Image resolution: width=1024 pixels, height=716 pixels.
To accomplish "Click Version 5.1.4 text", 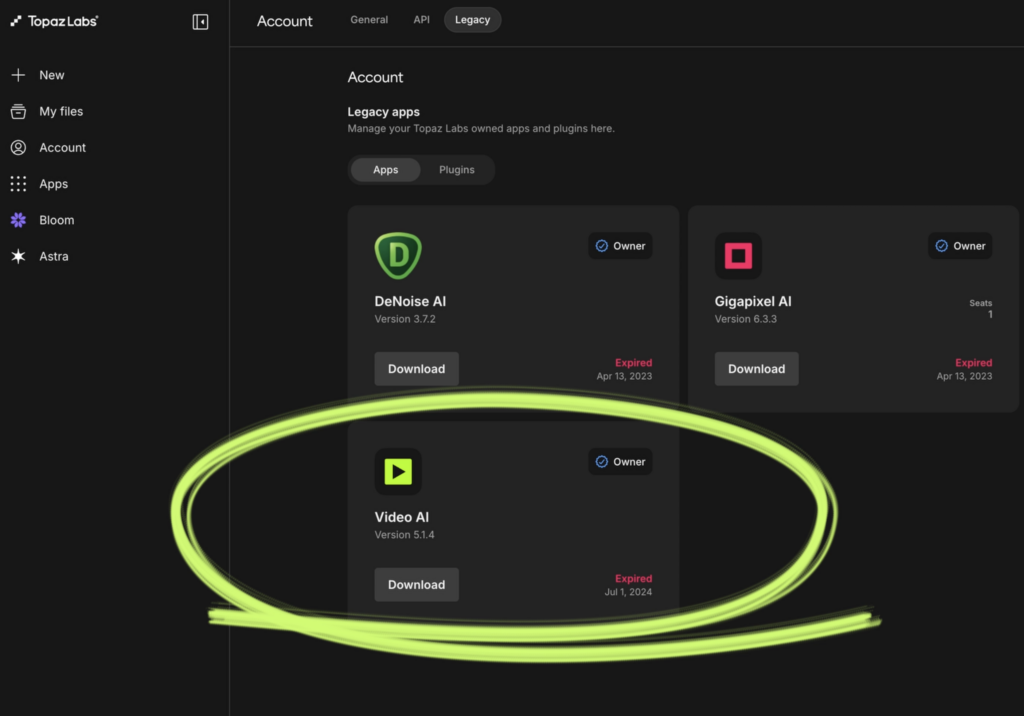I will (404, 534).
